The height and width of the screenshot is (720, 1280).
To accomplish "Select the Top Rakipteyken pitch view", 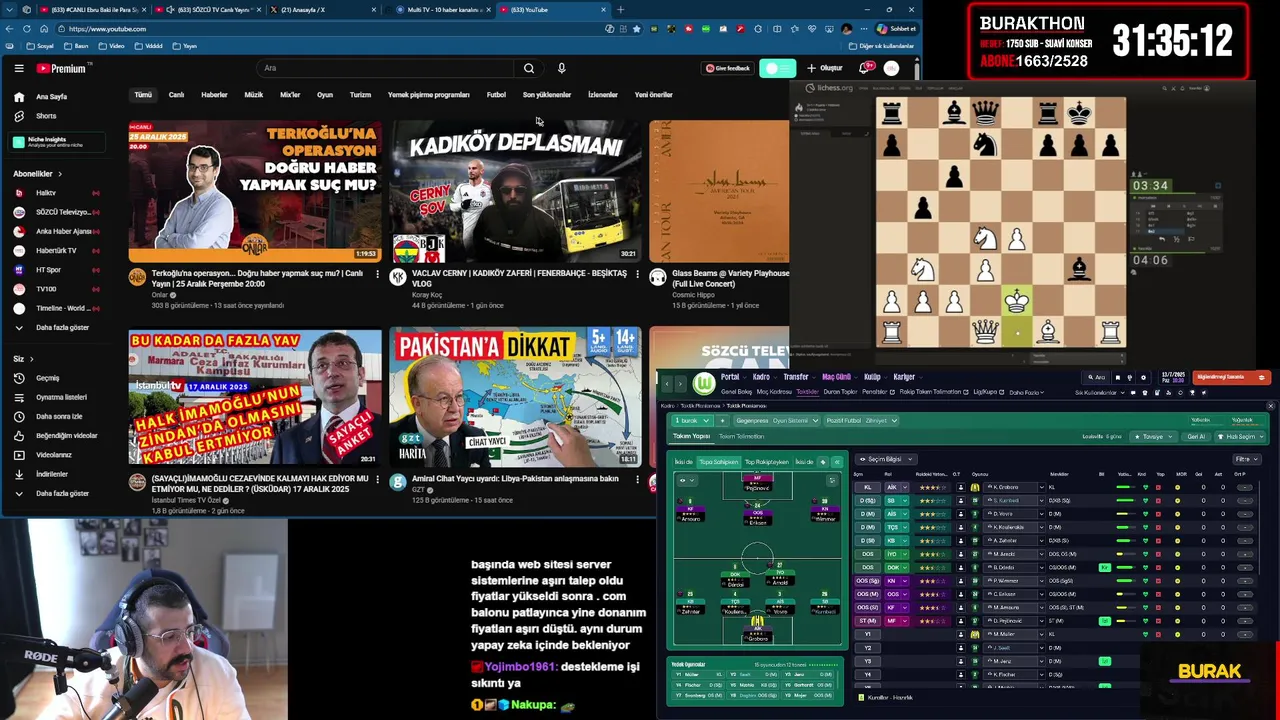I will coord(767,462).
